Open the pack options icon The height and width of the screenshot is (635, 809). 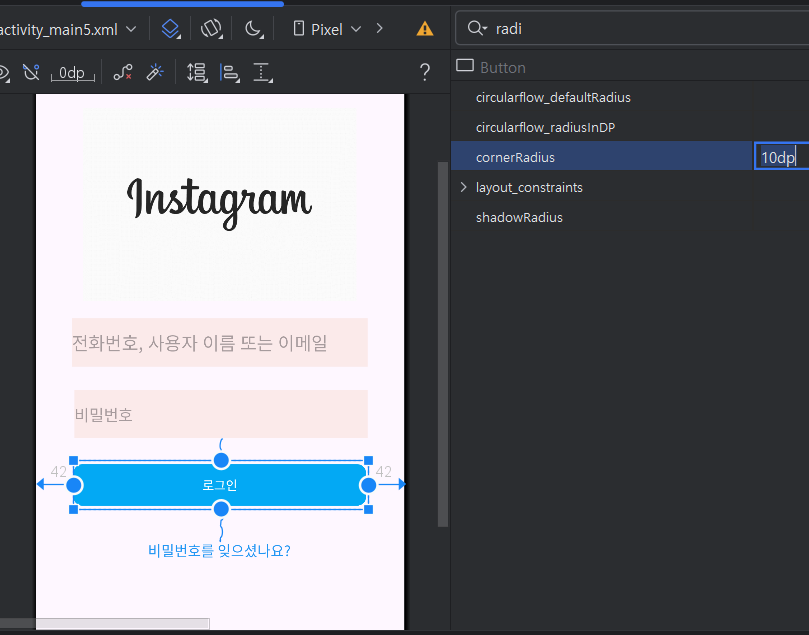(197, 72)
